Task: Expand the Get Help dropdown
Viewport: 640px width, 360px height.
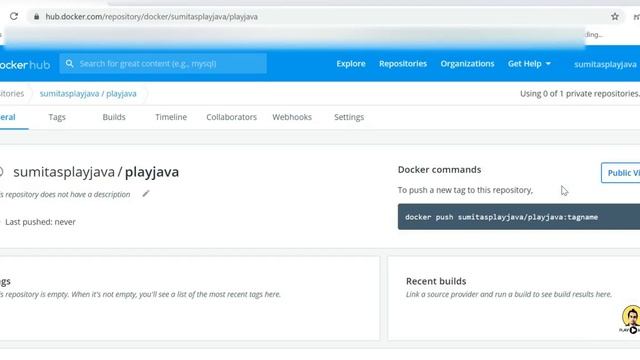Action: [x=529, y=64]
